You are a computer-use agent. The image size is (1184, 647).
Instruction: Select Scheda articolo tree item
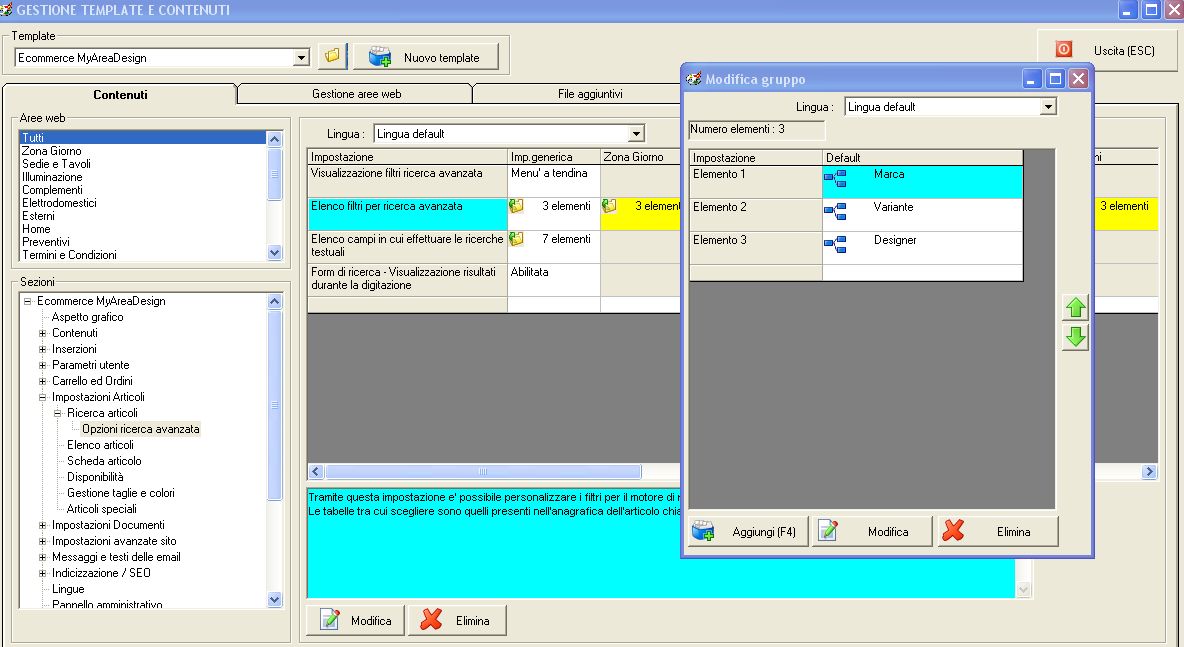104,461
